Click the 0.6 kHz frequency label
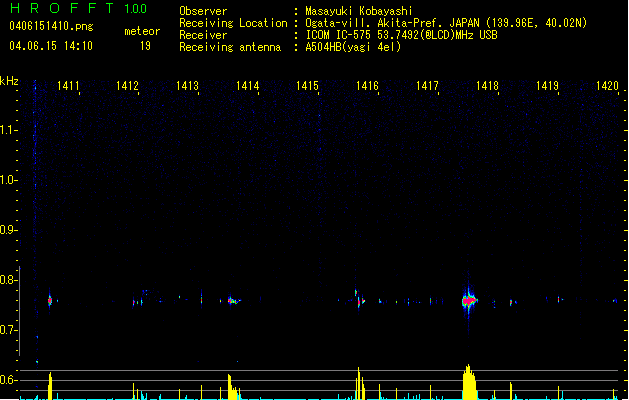Viewport: 629px width, 400px height. click(x=8, y=380)
